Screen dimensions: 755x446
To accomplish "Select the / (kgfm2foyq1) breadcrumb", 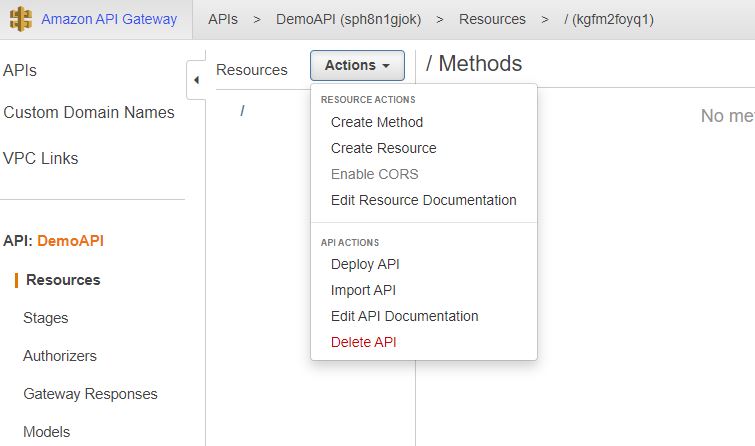I will 609,20.
